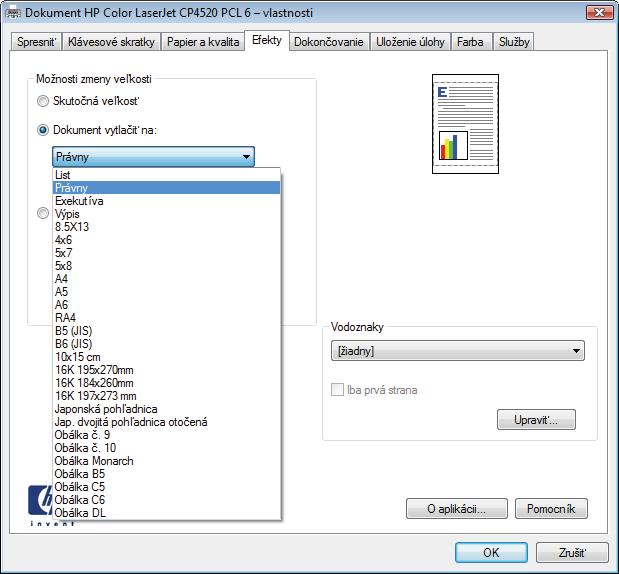Choose A4 paper size
619x574 pixels.
167,279
